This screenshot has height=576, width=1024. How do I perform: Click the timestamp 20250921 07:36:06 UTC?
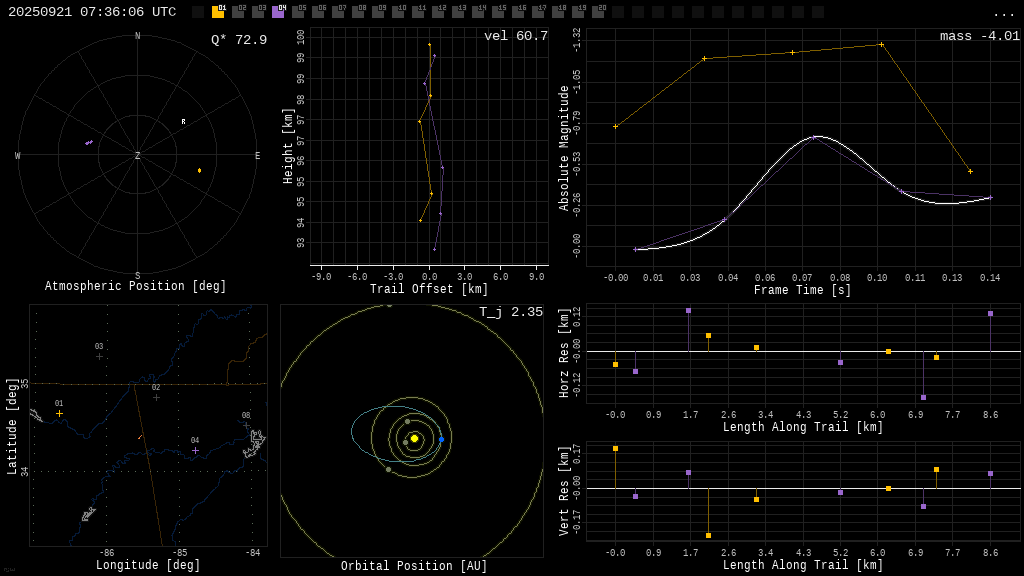pos(92,12)
